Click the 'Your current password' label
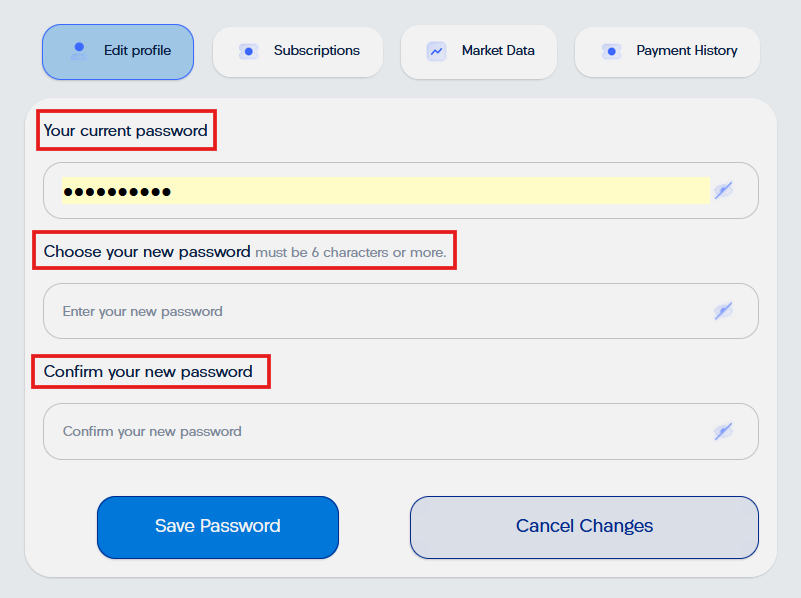Image resolution: width=801 pixels, height=598 pixels. pos(126,131)
